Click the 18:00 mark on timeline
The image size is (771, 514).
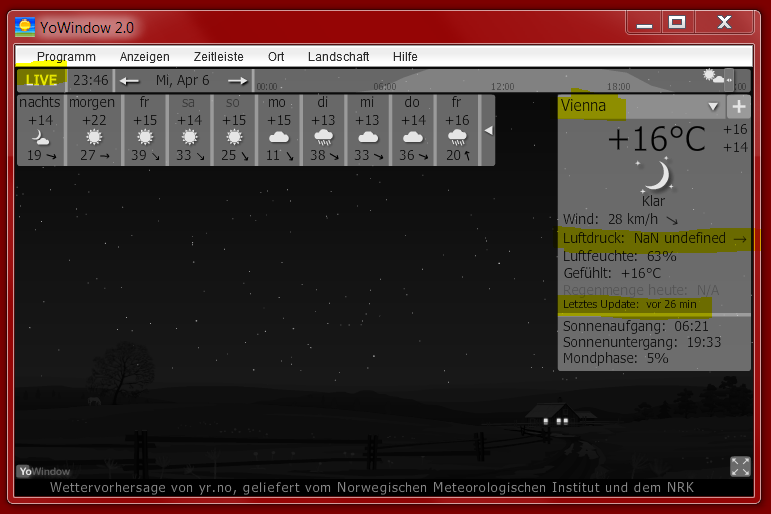click(619, 87)
